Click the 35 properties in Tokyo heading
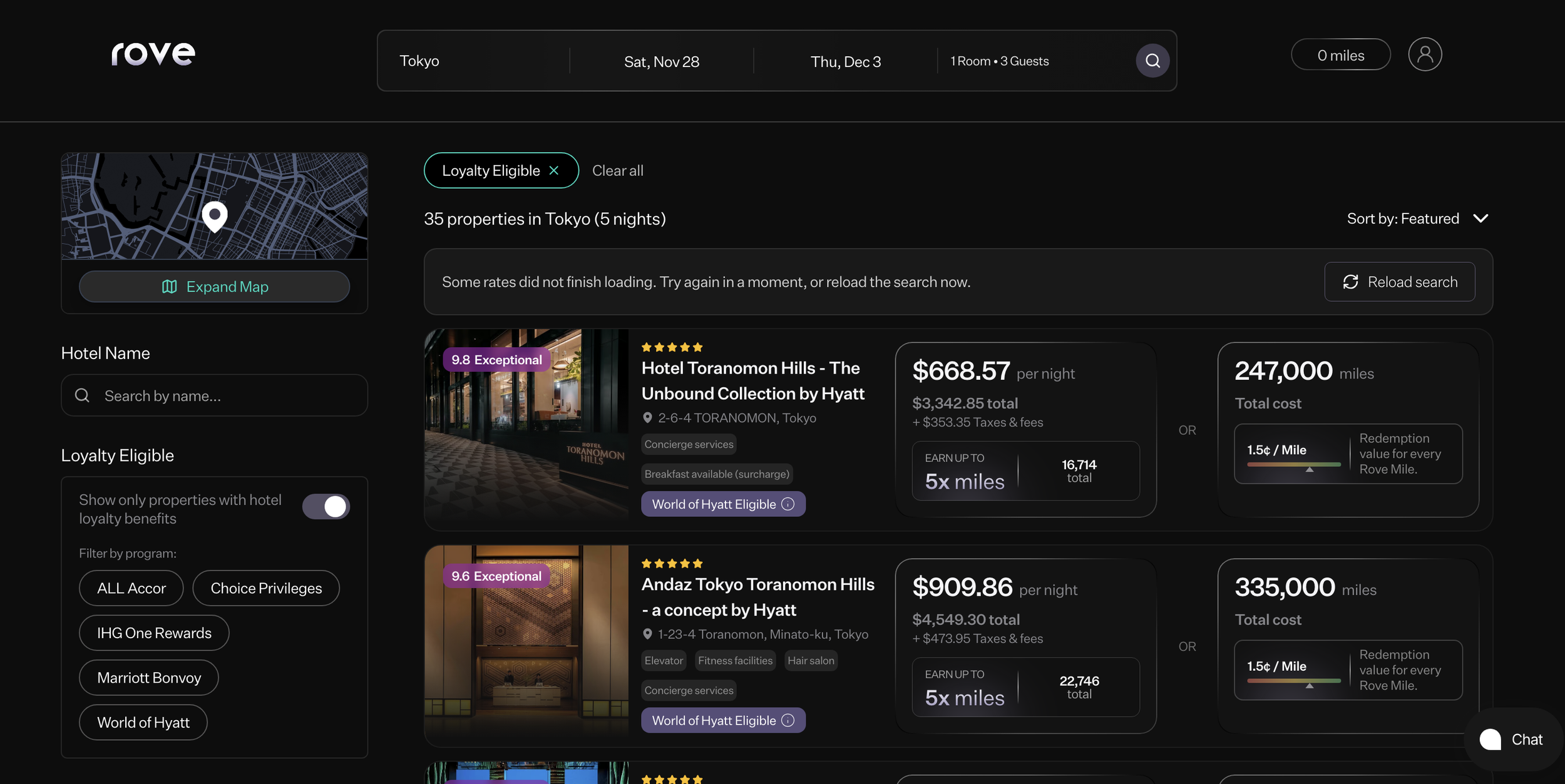The width and height of the screenshot is (1565, 784). point(545,219)
